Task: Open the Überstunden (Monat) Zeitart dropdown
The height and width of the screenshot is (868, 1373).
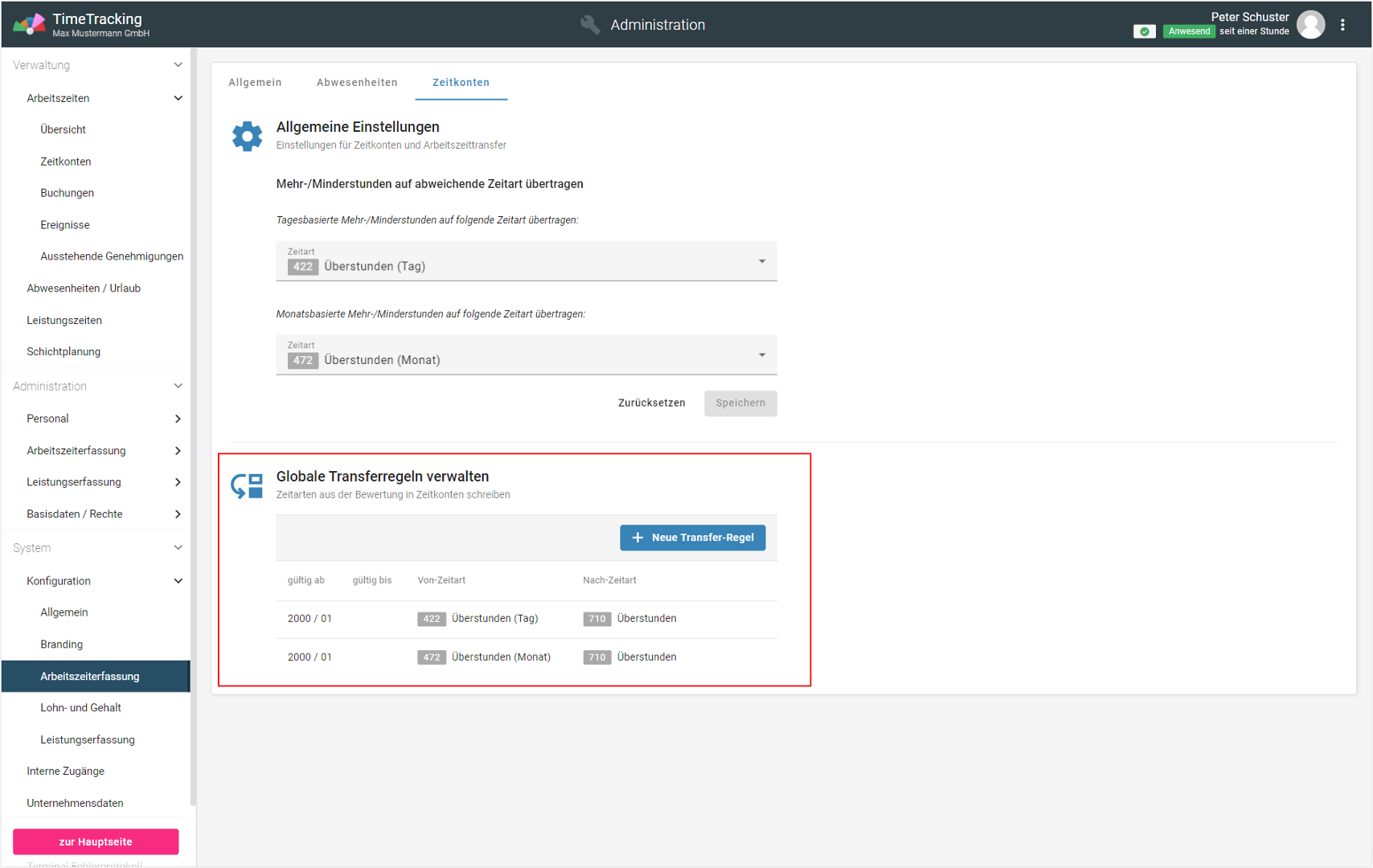Action: coord(526,355)
